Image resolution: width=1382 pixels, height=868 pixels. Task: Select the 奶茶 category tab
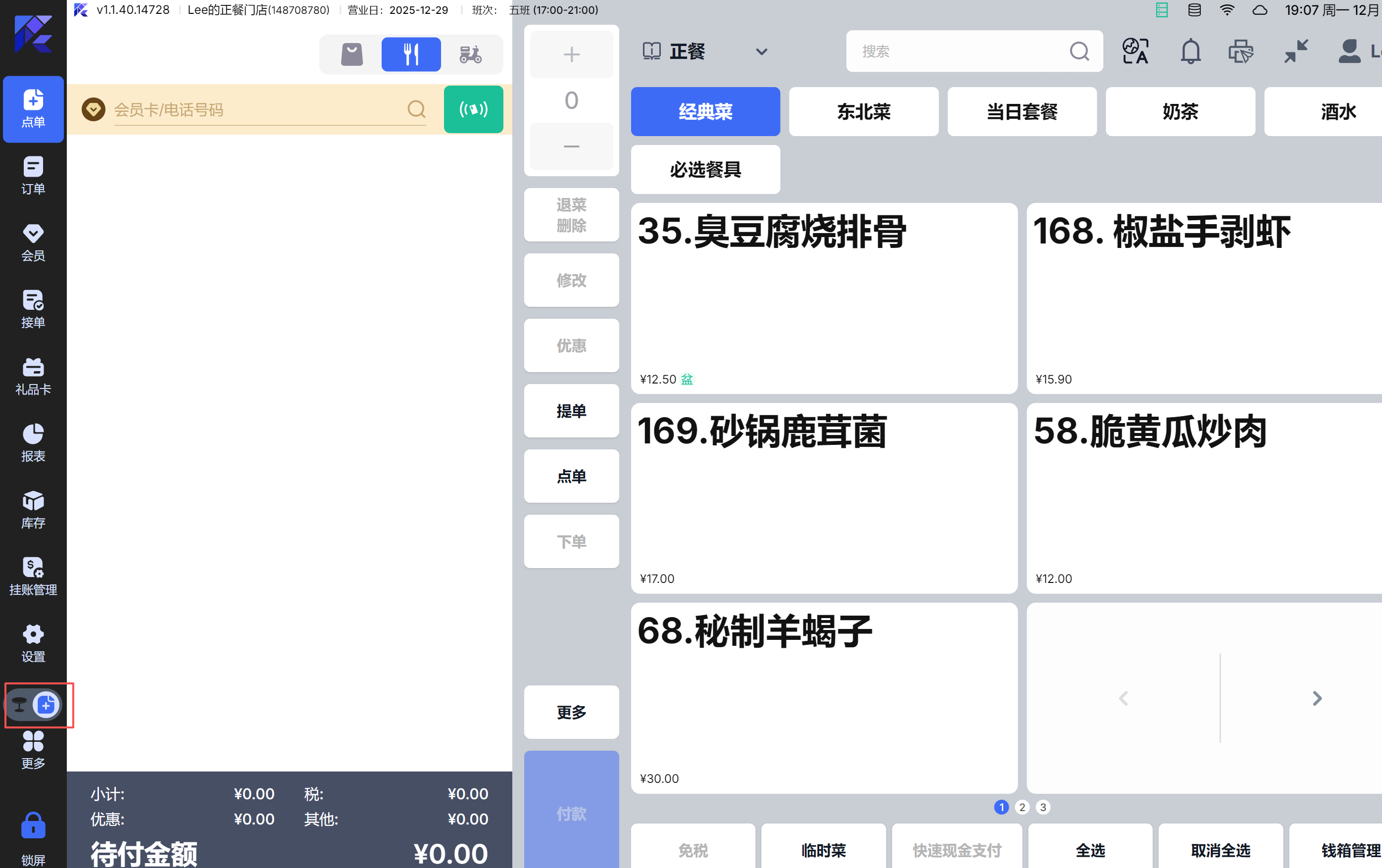pyautogui.click(x=1180, y=111)
